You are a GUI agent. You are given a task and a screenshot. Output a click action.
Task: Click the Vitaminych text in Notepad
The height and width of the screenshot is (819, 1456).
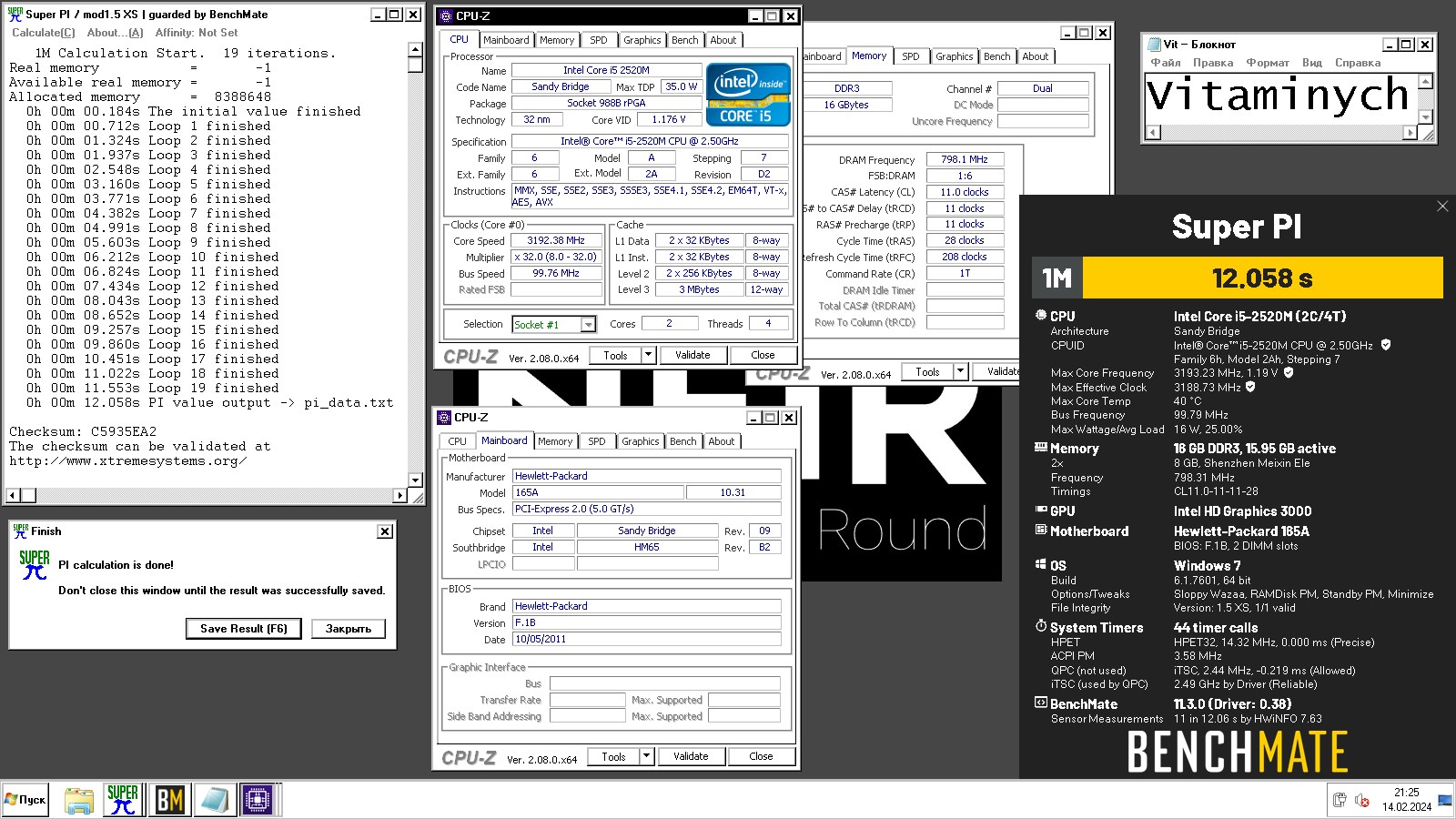(1278, 96)
